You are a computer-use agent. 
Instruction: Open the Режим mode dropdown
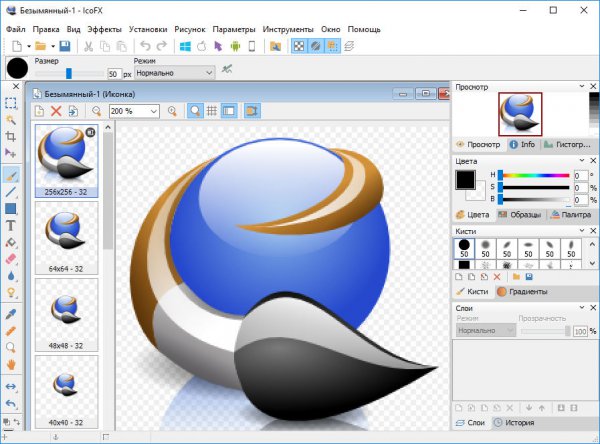[x=174, y=73]
